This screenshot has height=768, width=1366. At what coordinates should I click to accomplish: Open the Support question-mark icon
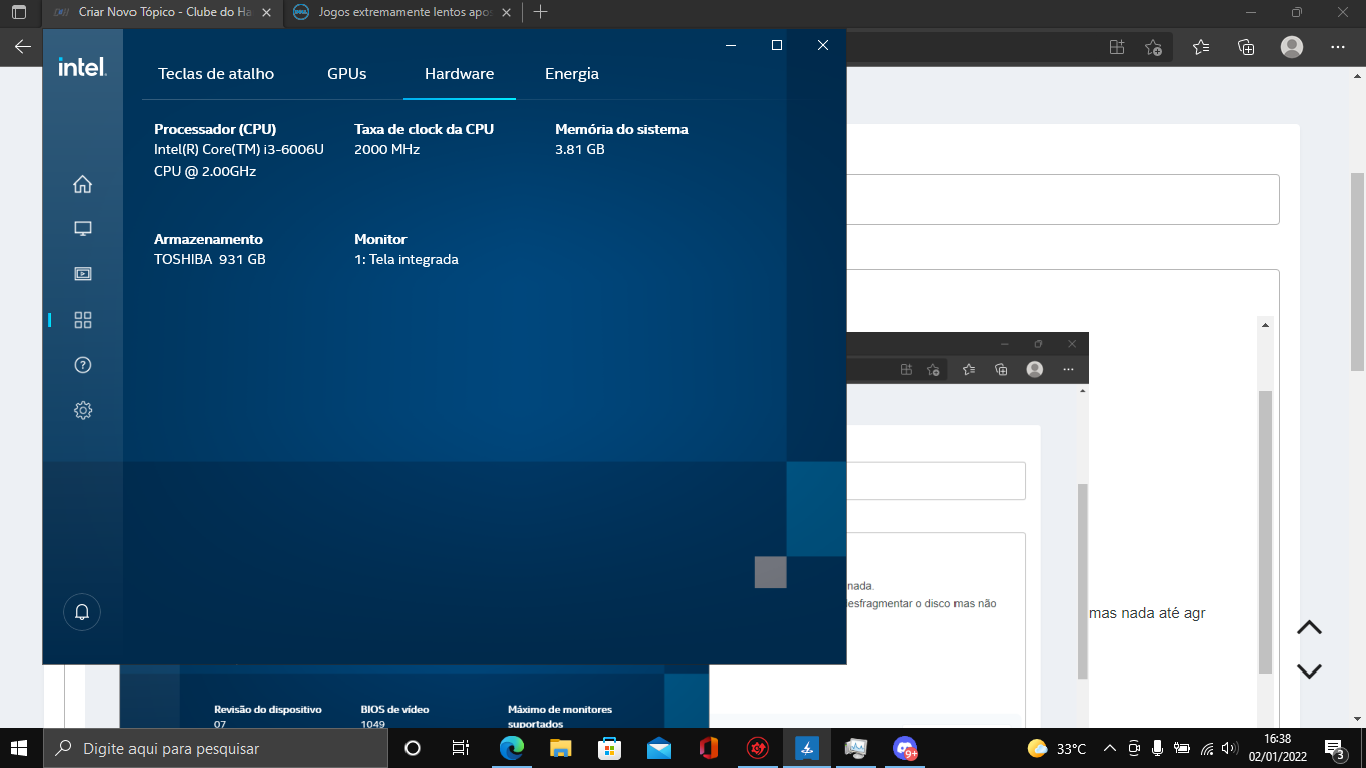pyautogui.click(x=83, y=365)
